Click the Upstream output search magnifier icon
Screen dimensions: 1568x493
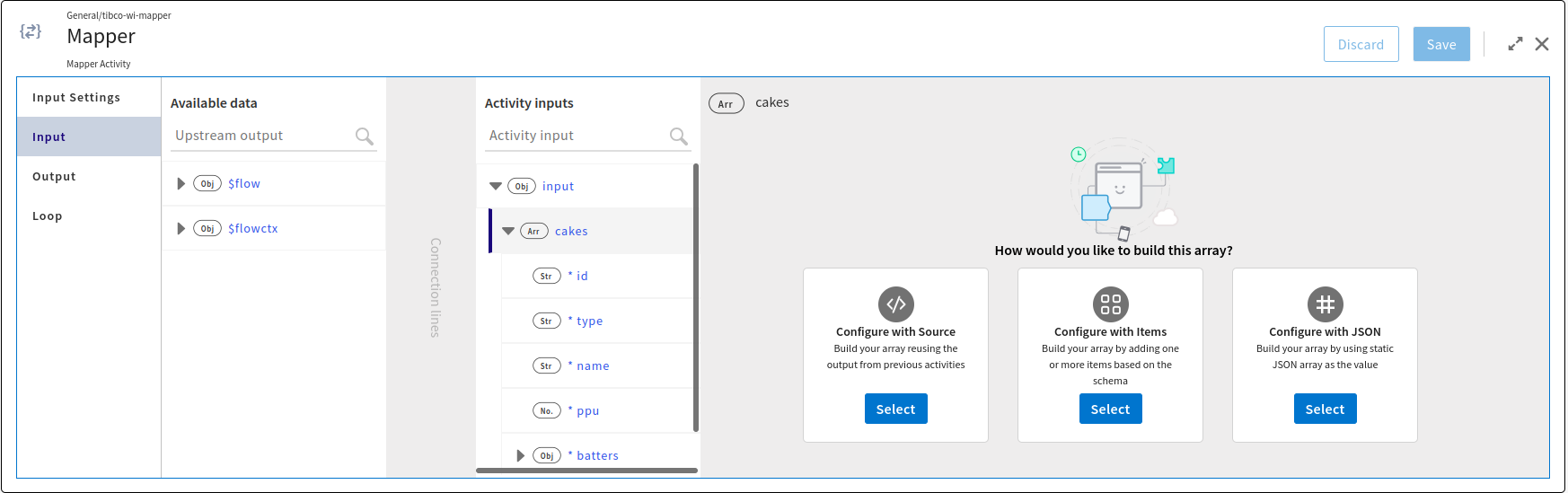(x=364, y=136)
